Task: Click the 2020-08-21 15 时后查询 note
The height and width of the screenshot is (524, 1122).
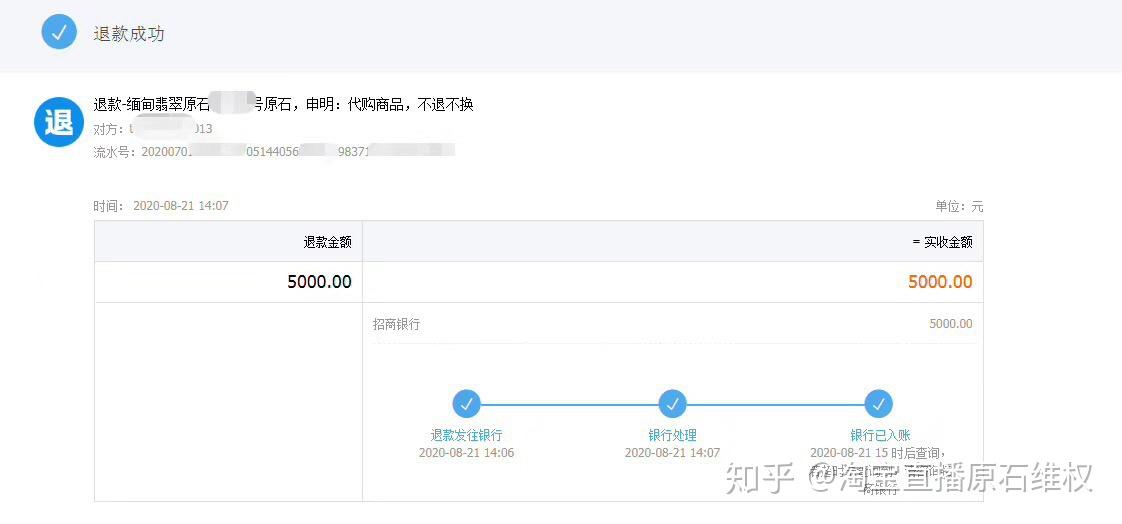Action: pos(879,453)
